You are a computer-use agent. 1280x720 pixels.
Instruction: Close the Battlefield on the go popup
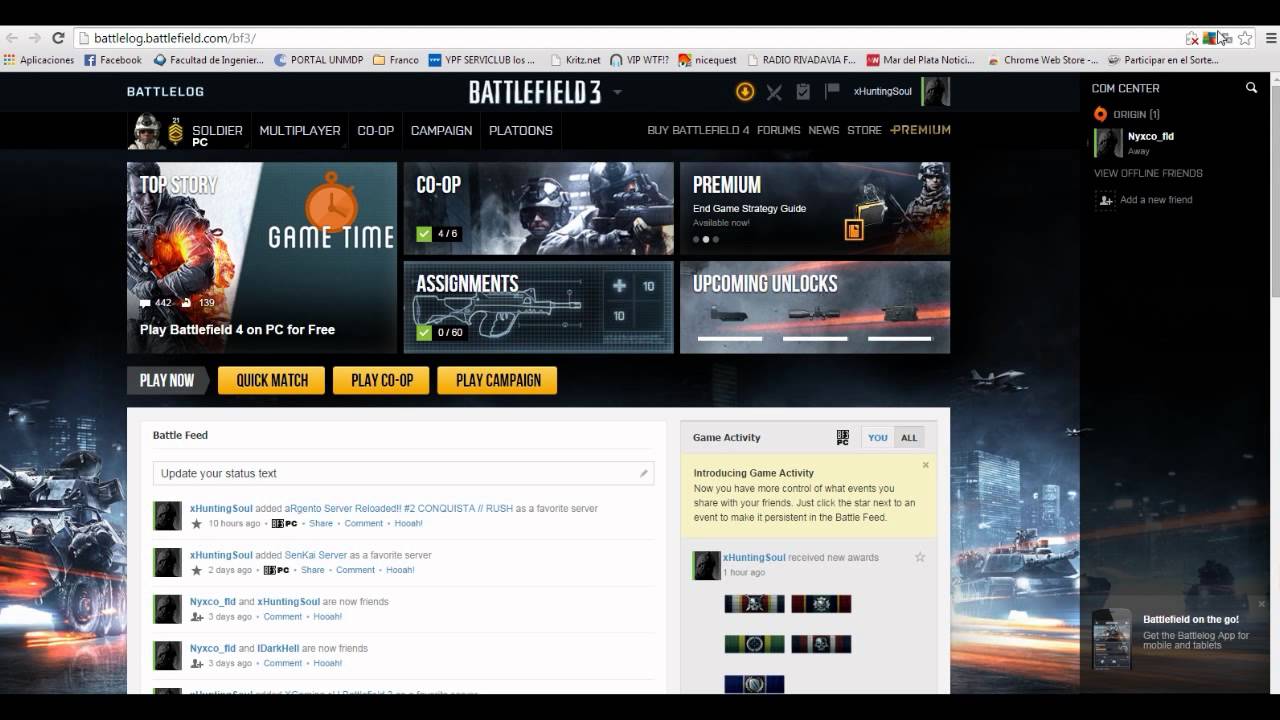coord(1261,604)
